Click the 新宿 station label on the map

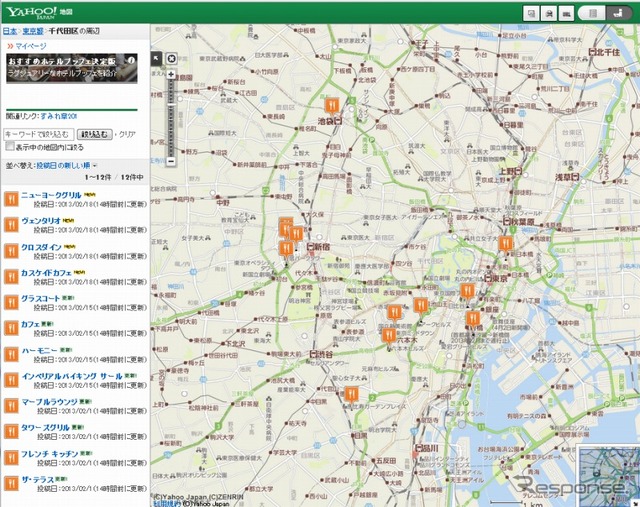pos(318,247)
